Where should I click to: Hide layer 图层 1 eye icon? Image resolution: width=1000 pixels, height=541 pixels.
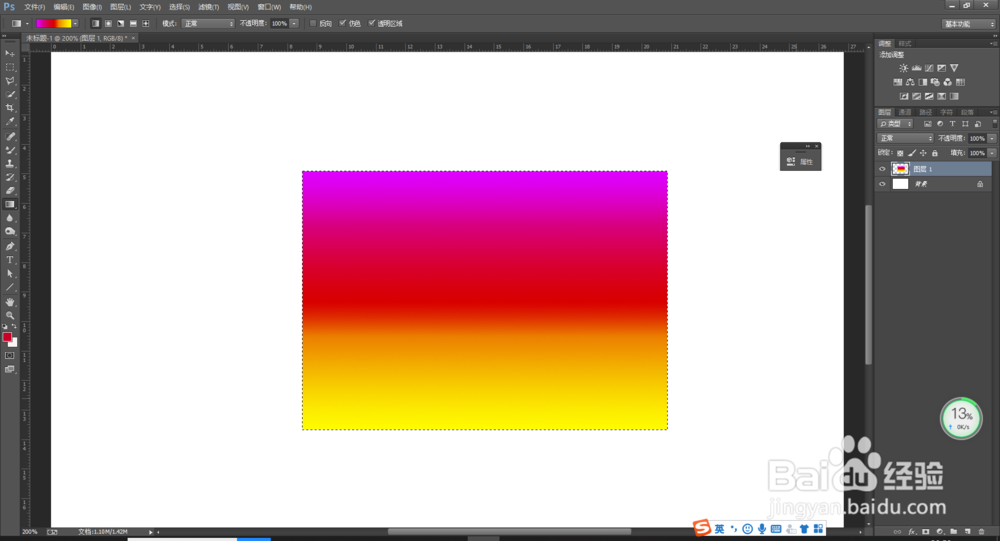tap(883, 169)
